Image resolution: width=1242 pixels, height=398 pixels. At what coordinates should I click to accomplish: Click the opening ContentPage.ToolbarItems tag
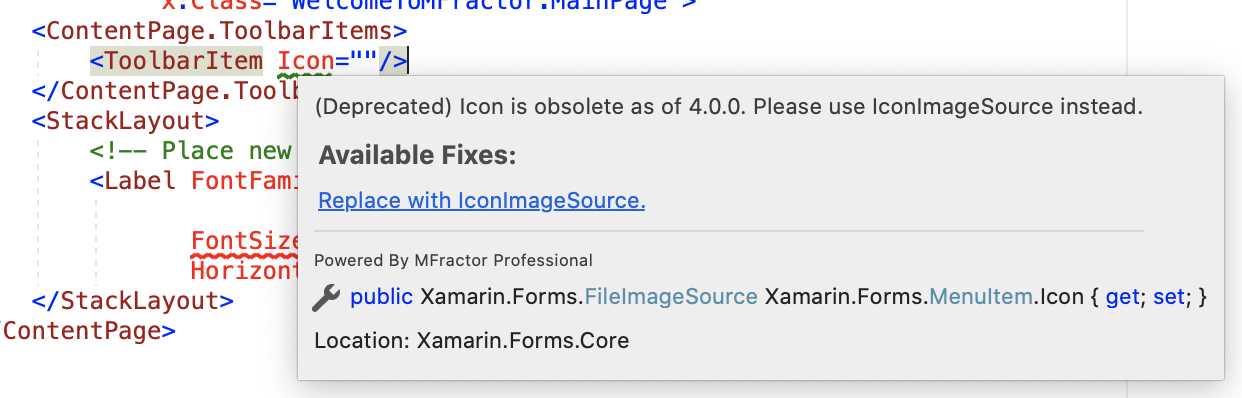coord(219,31)
